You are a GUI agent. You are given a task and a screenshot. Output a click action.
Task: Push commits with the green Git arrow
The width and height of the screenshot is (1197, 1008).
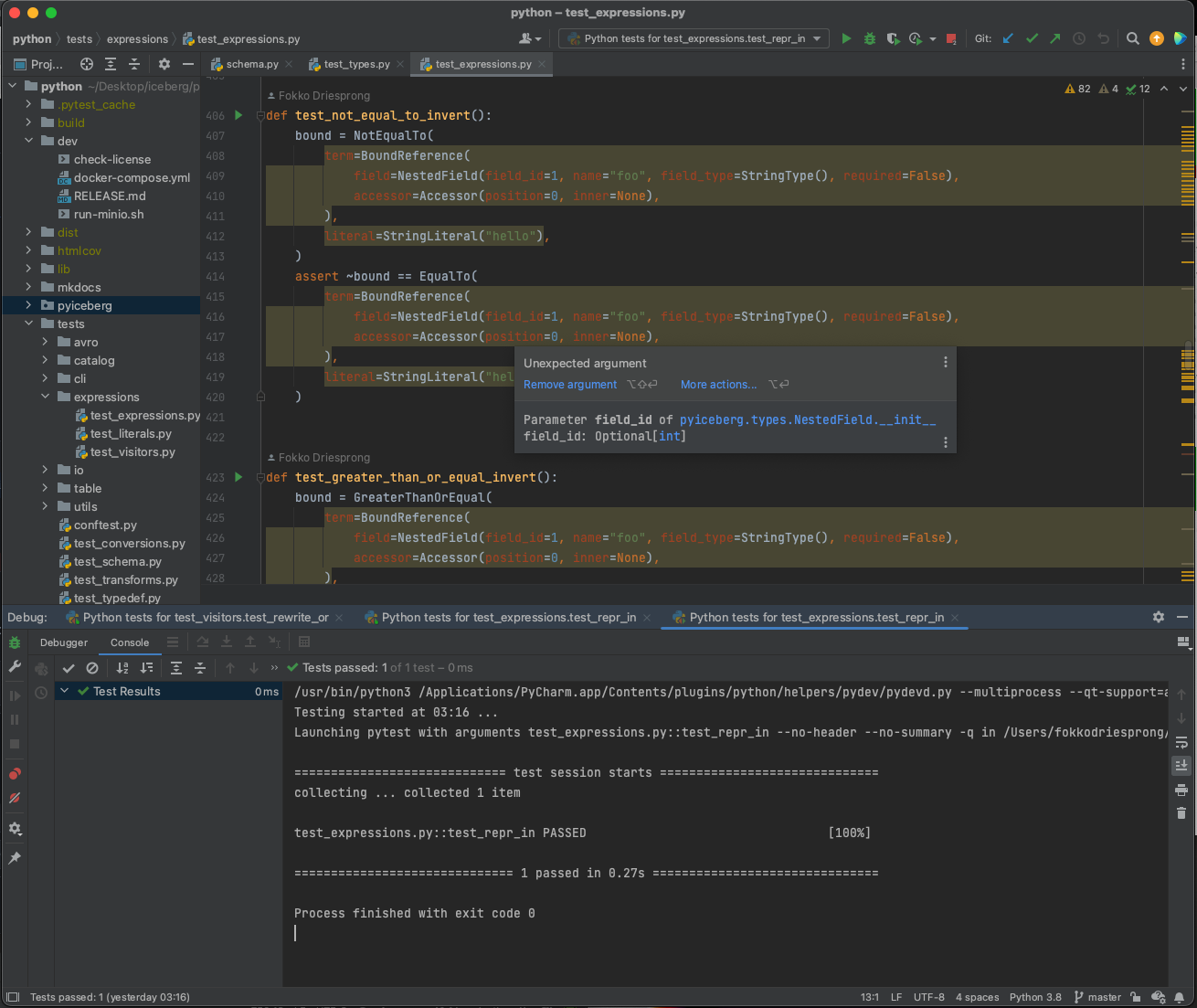click(x=1055, y=38)
